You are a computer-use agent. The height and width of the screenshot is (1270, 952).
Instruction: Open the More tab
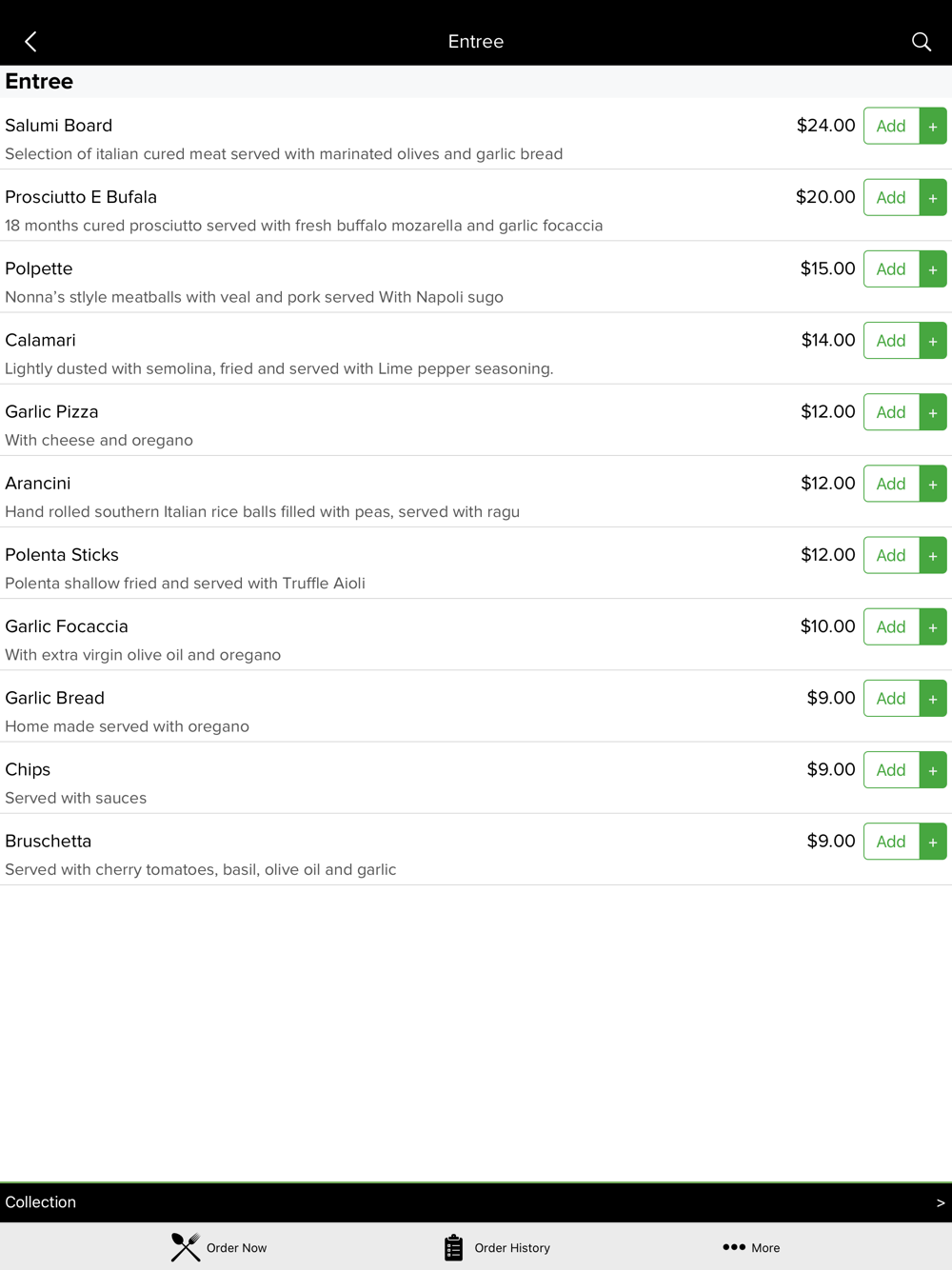pos(751,1247)
